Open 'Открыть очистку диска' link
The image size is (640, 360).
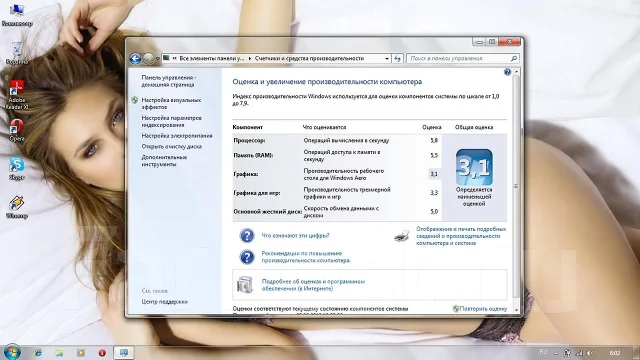click(171, 147)
